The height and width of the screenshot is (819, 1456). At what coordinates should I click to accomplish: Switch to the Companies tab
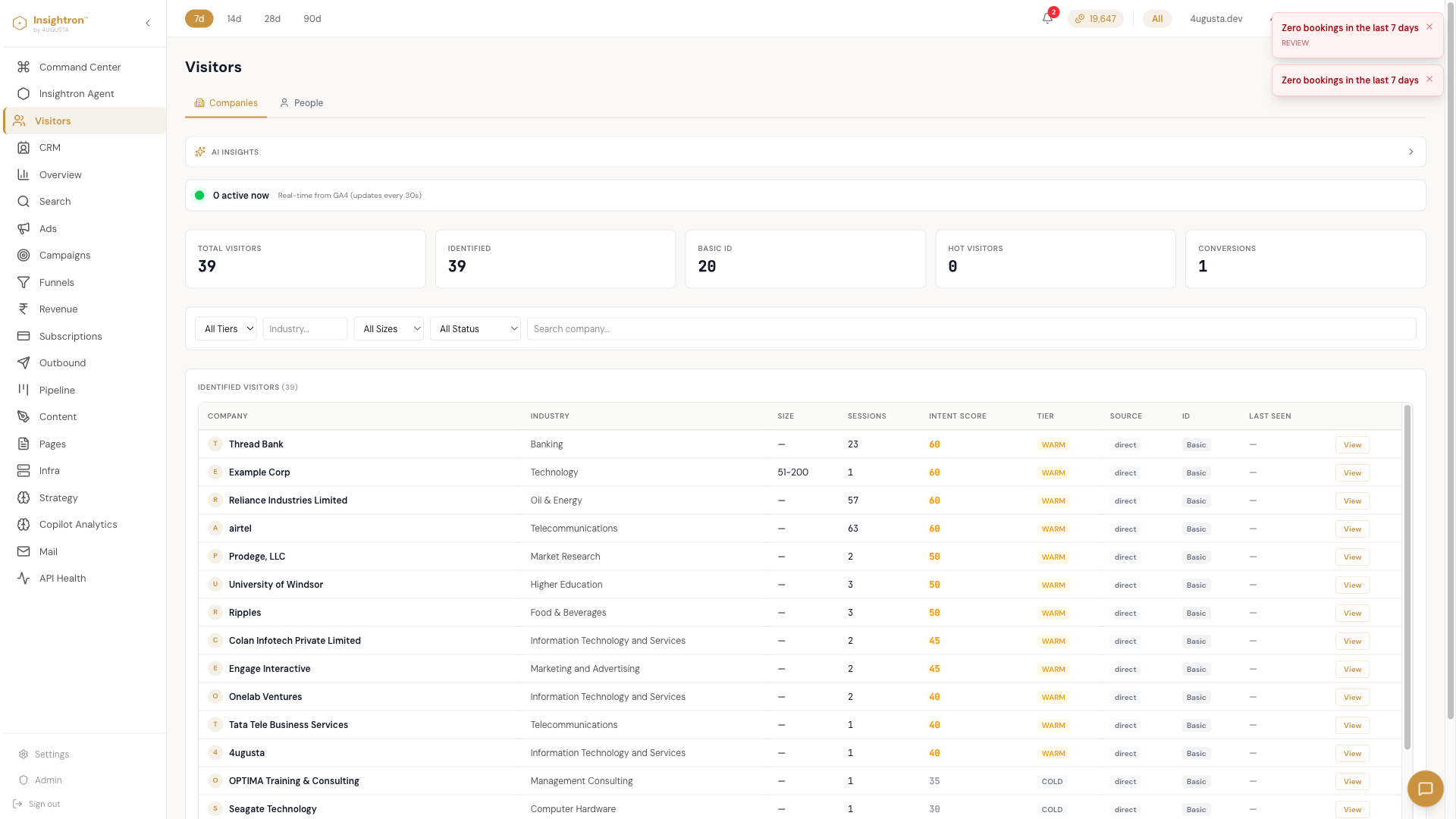point(226,103)
